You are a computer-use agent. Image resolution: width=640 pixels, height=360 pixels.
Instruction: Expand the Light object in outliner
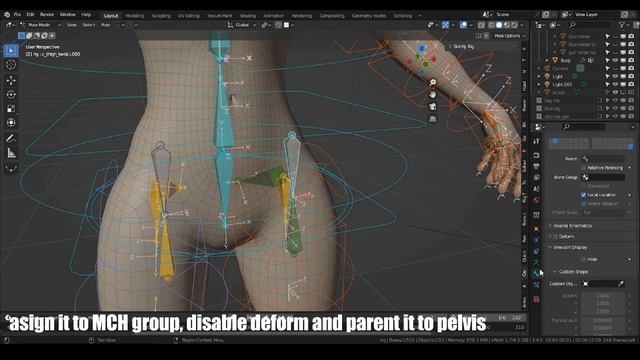[539, 76]
